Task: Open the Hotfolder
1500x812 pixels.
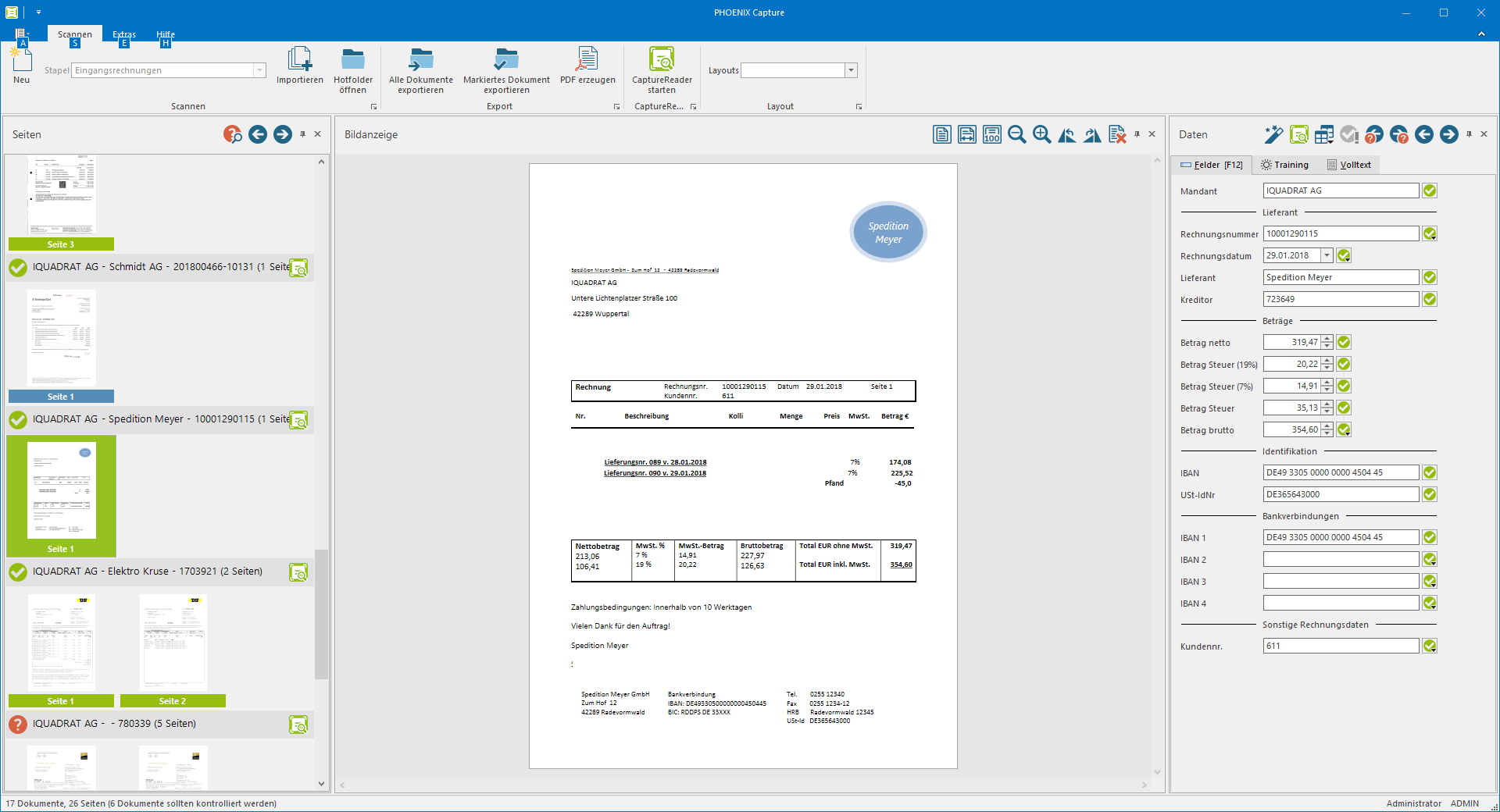Action: (353, 70)
